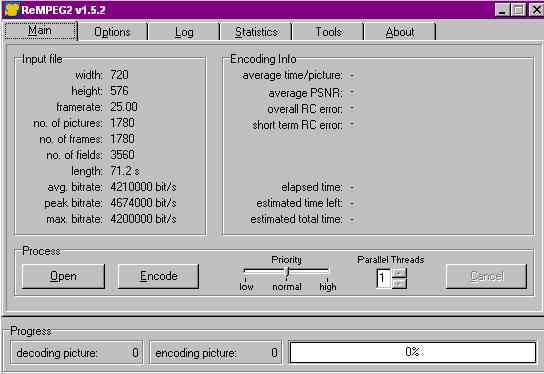This screenshot has width=544, height=374.
Task: Show the About tab
Action: pos(400,32)
